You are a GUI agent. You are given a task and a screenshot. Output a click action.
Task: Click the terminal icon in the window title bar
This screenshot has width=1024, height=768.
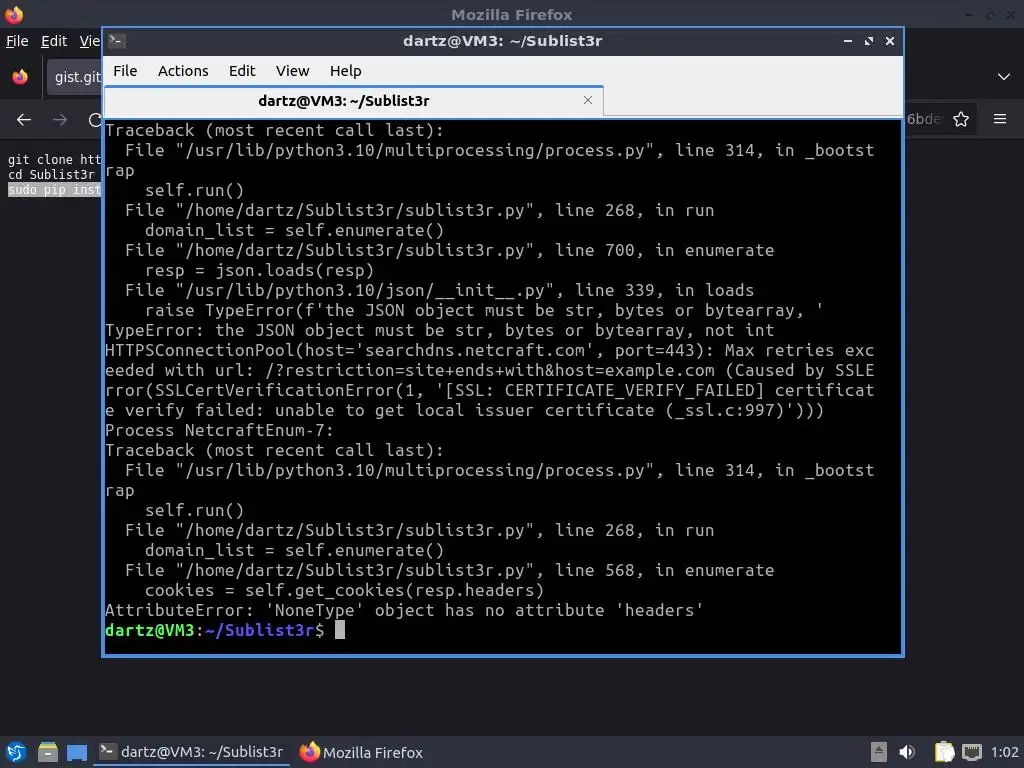point(117,41)
